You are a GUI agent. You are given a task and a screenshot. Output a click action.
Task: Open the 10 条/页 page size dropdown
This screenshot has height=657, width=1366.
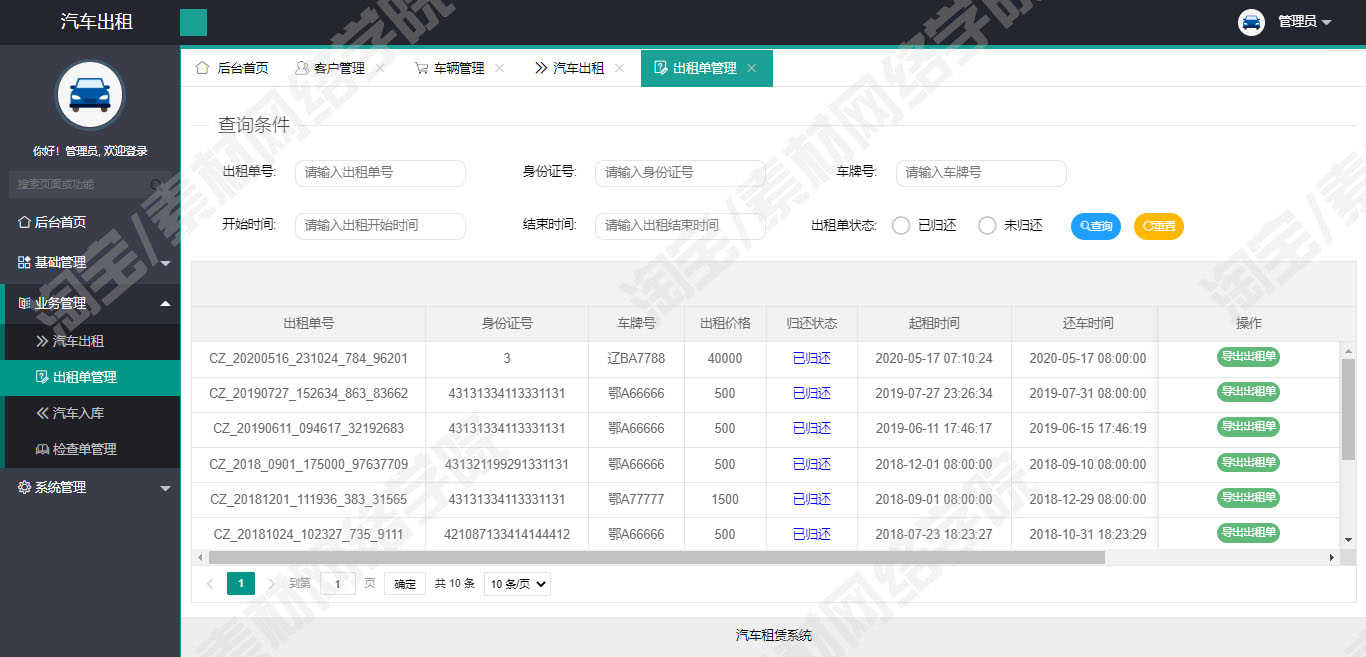click(x=517, y=584)
